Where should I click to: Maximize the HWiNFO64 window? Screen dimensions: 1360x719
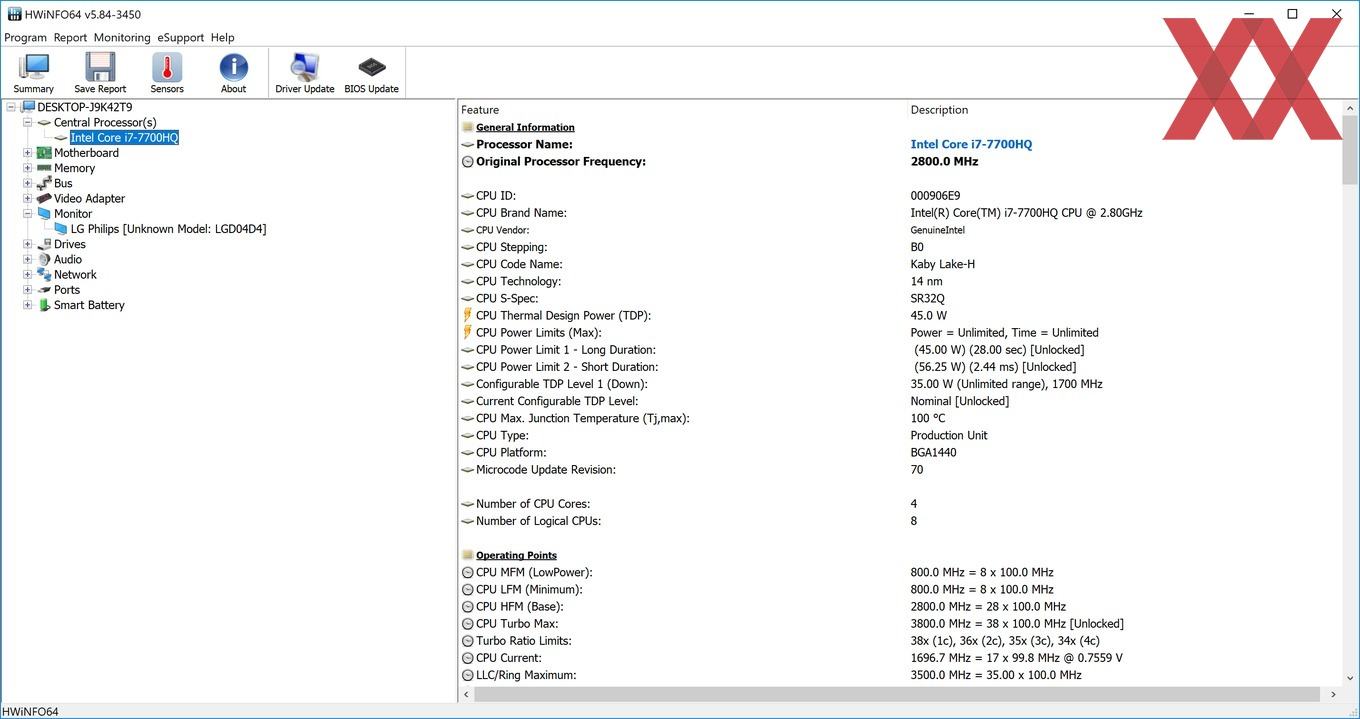(1292, 14)
